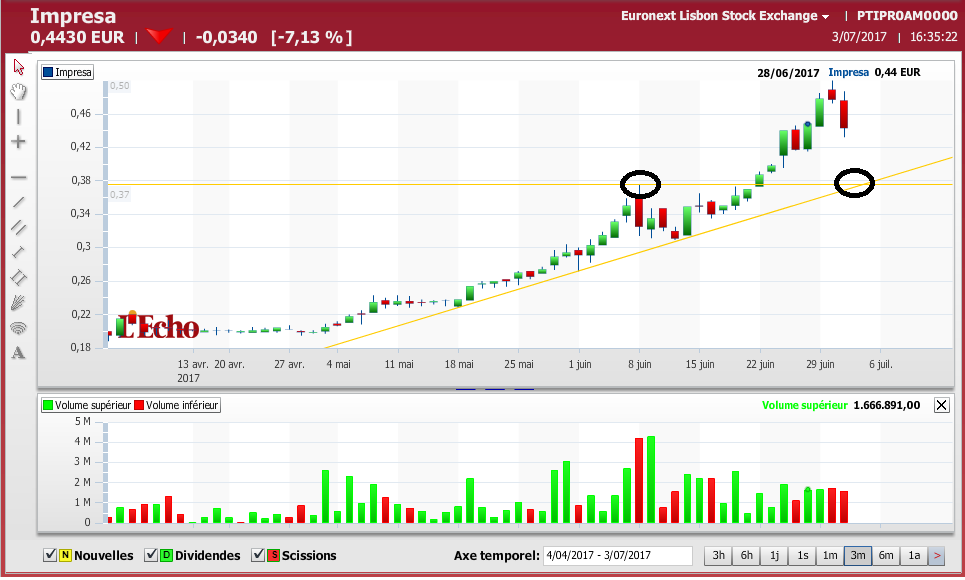This screenshot has width=965, height=580.
Task: Click the red S splits icon
Action: tap(273, 555)
